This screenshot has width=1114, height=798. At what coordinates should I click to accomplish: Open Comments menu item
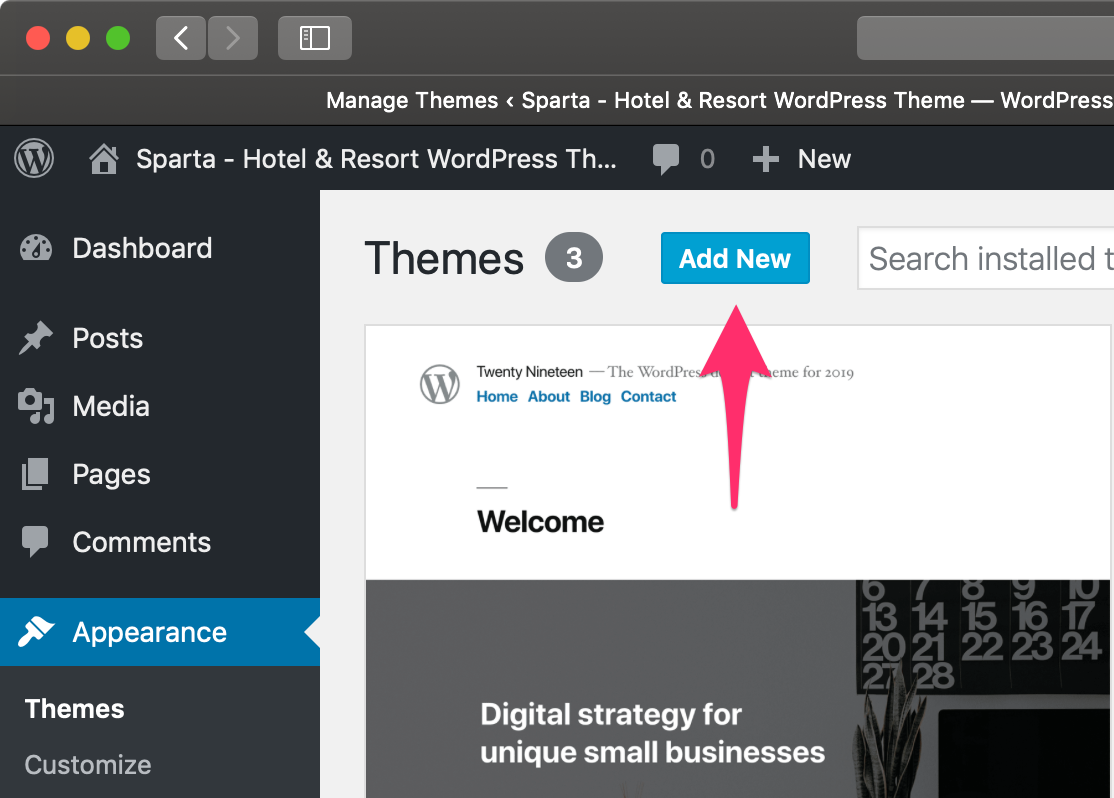pos(160,542)
